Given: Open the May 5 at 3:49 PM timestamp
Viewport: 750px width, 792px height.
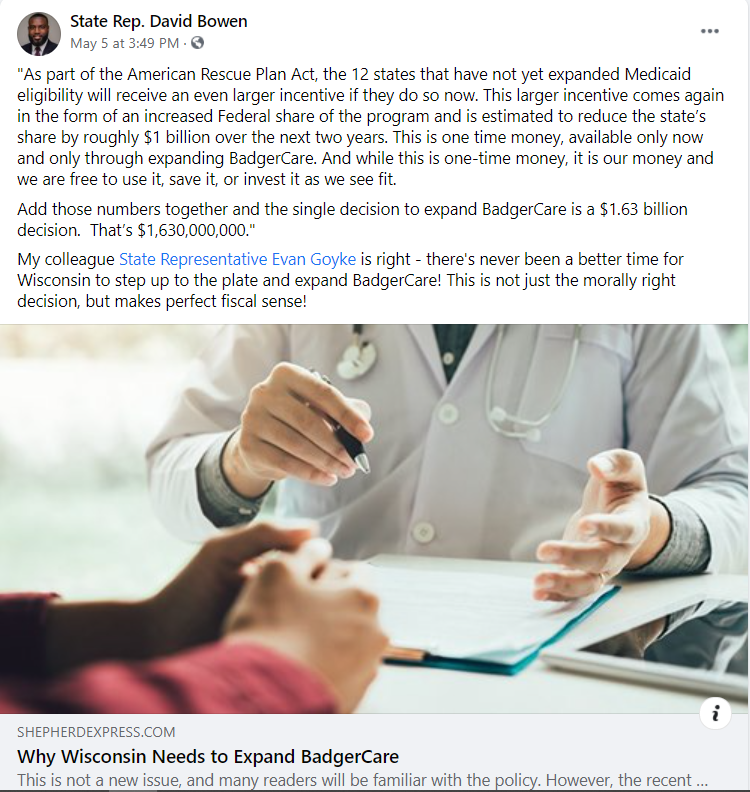Looking at the screenshot, I should (x=124, y=43).
